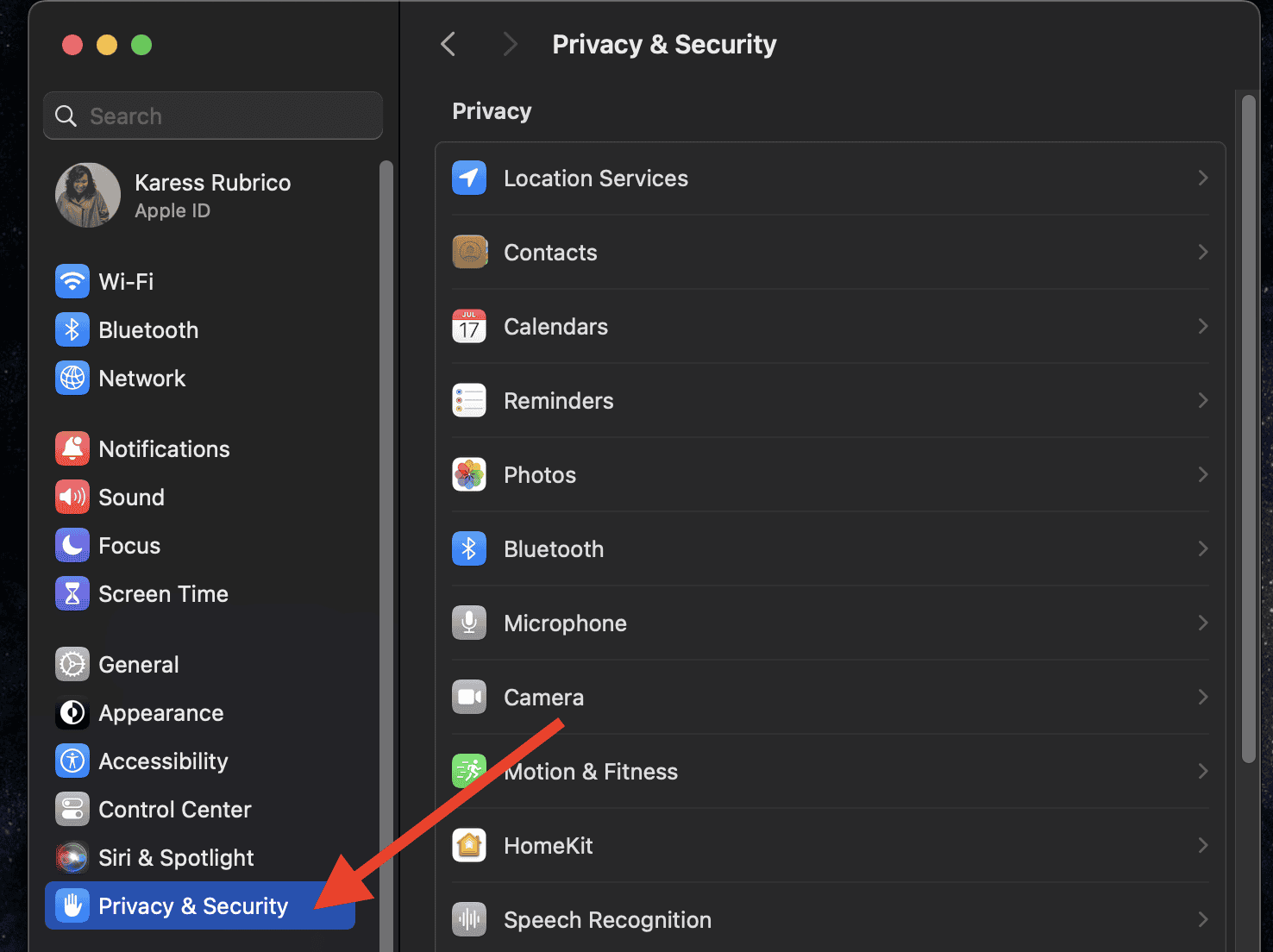Screen dimensions: 1273x952
Task: Open the Notifications bell icon
Action: pyautogui.click(x=72, y=448)
